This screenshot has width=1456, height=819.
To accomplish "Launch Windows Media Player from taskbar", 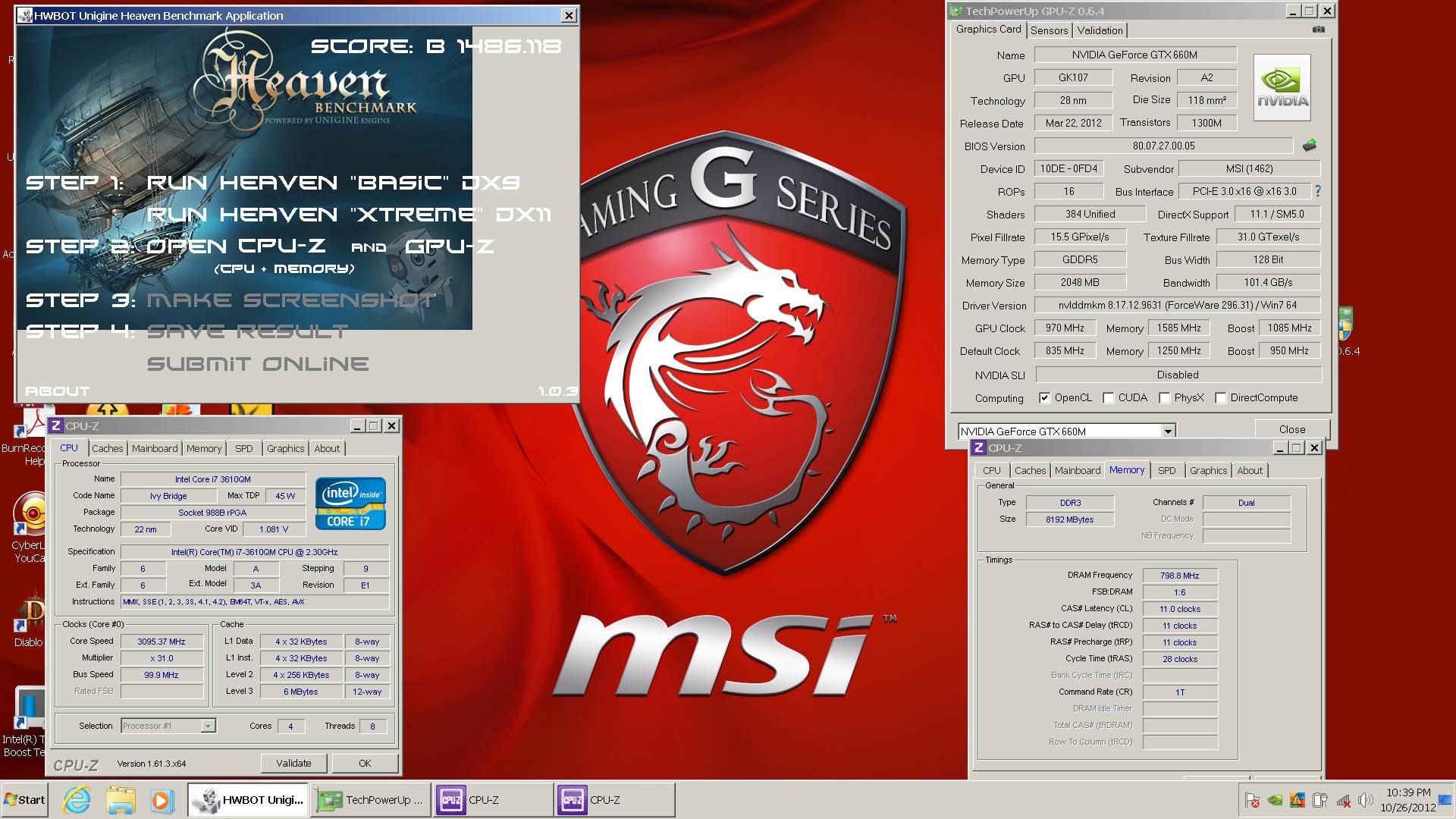I will point(161,800).
